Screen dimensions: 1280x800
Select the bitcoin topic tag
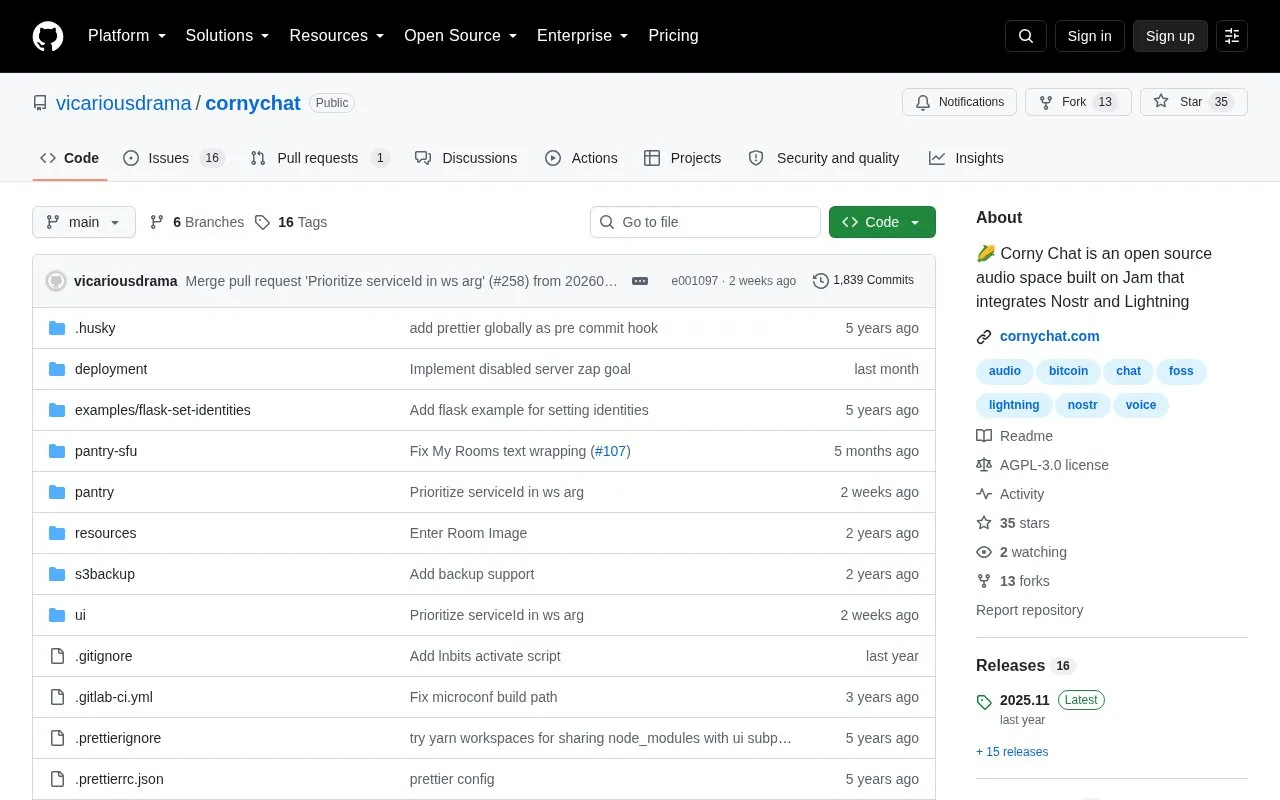tap(1068, 371)
